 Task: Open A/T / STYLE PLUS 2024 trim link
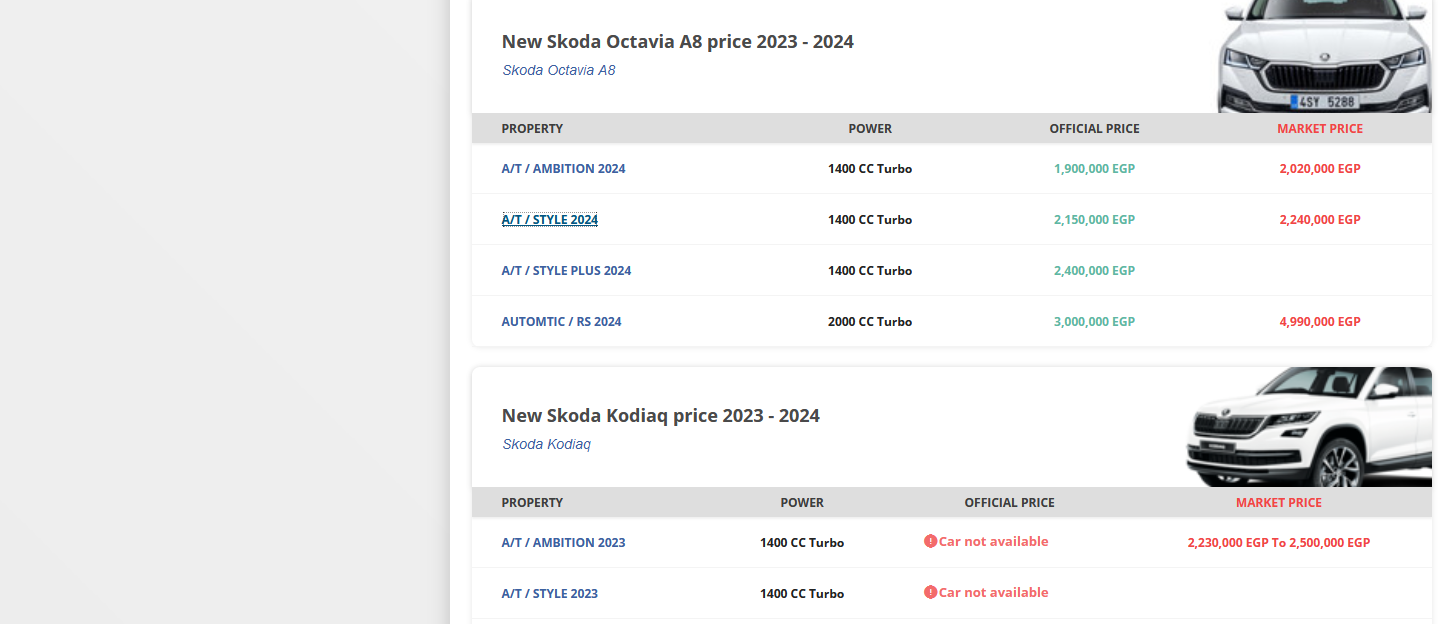(566, 271)
